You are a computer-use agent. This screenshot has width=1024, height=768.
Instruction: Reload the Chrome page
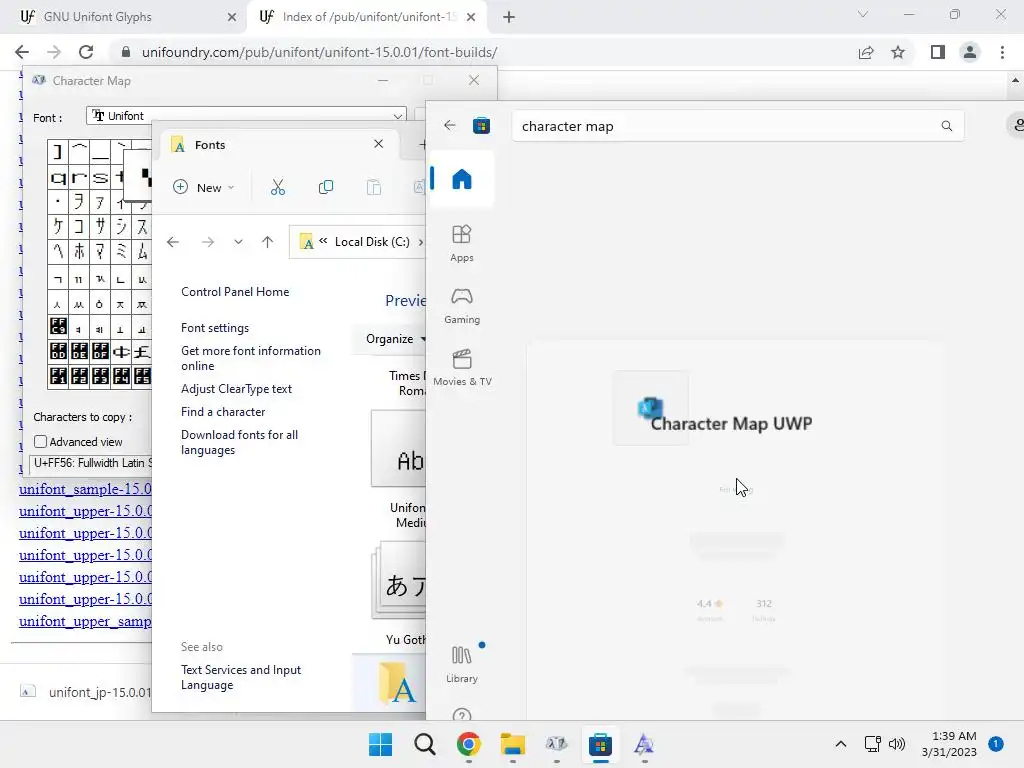(86, 52)
